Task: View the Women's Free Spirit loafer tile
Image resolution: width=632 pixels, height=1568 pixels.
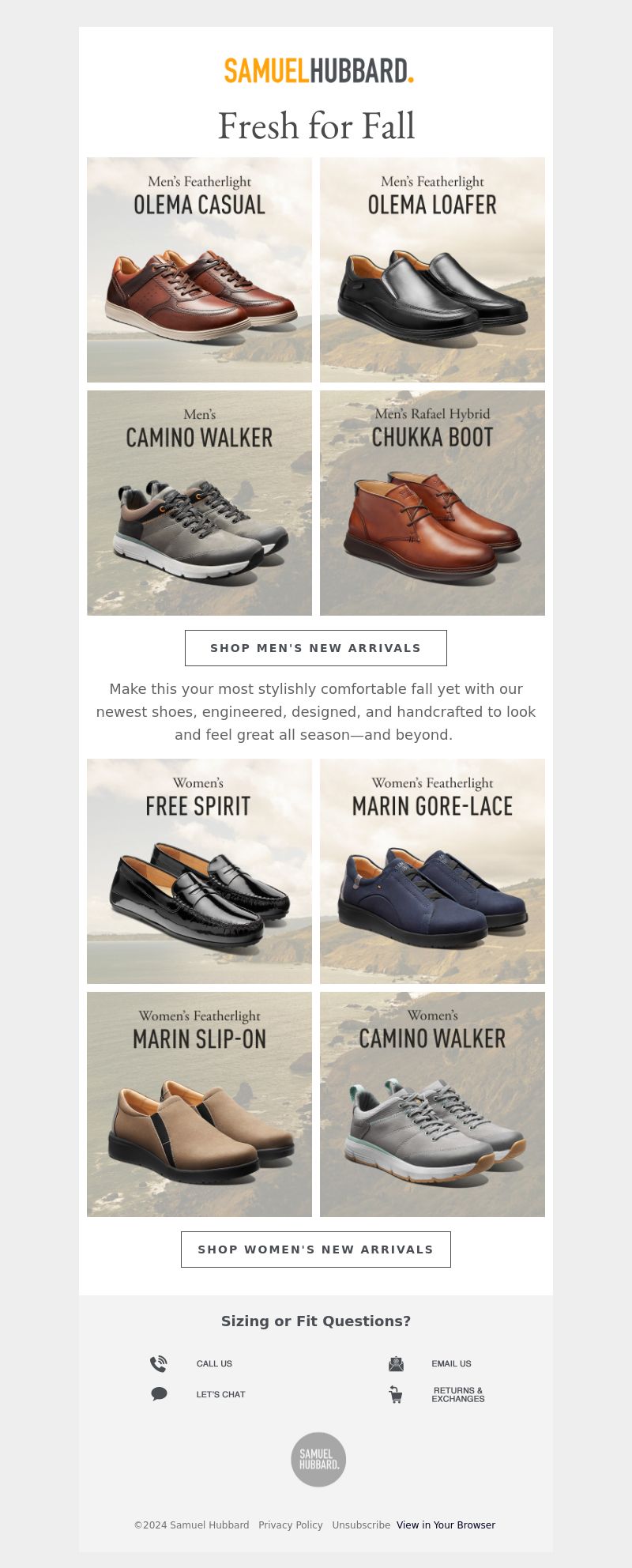Action: (x=199, y=871)
